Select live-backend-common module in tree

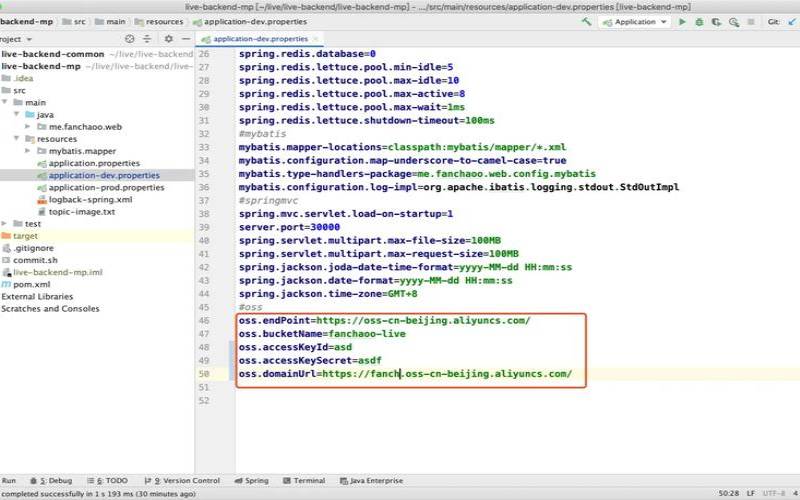point(53,54)
